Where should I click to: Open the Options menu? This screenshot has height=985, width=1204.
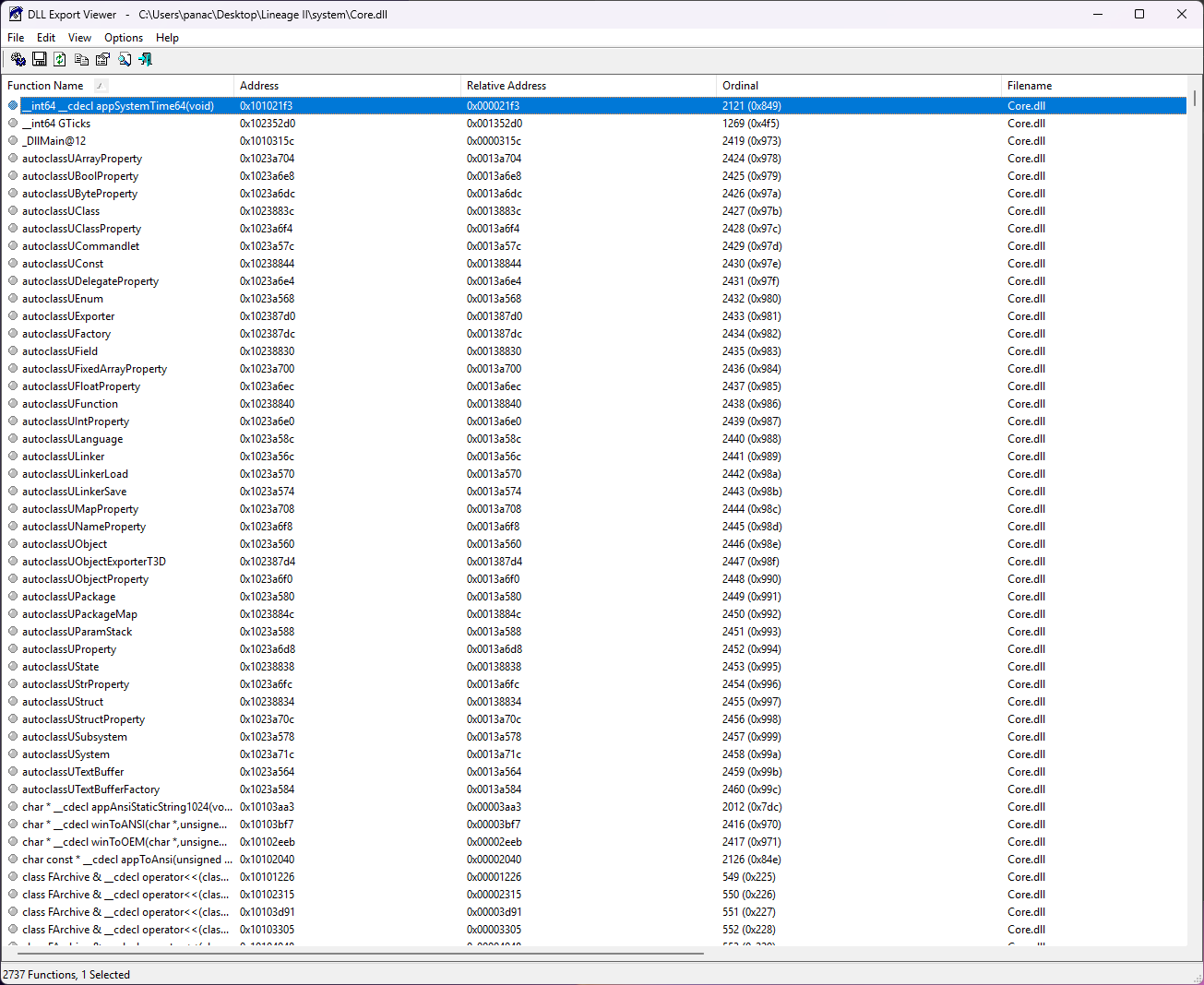tap(124, 38)
